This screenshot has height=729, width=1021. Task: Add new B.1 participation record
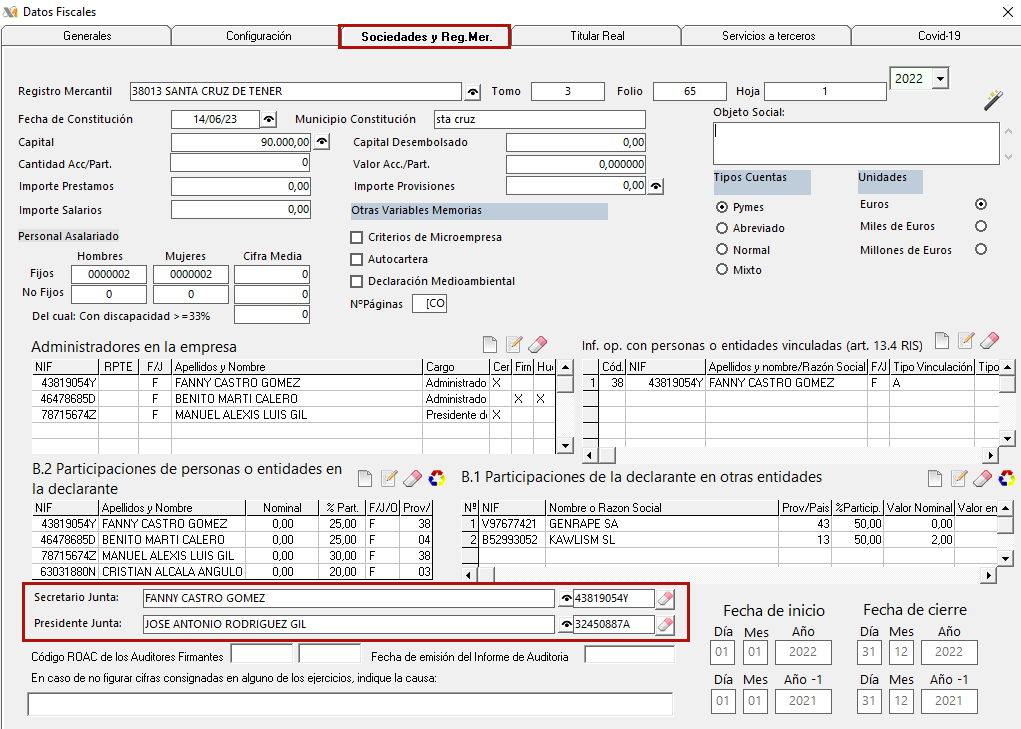coord(935,478)
